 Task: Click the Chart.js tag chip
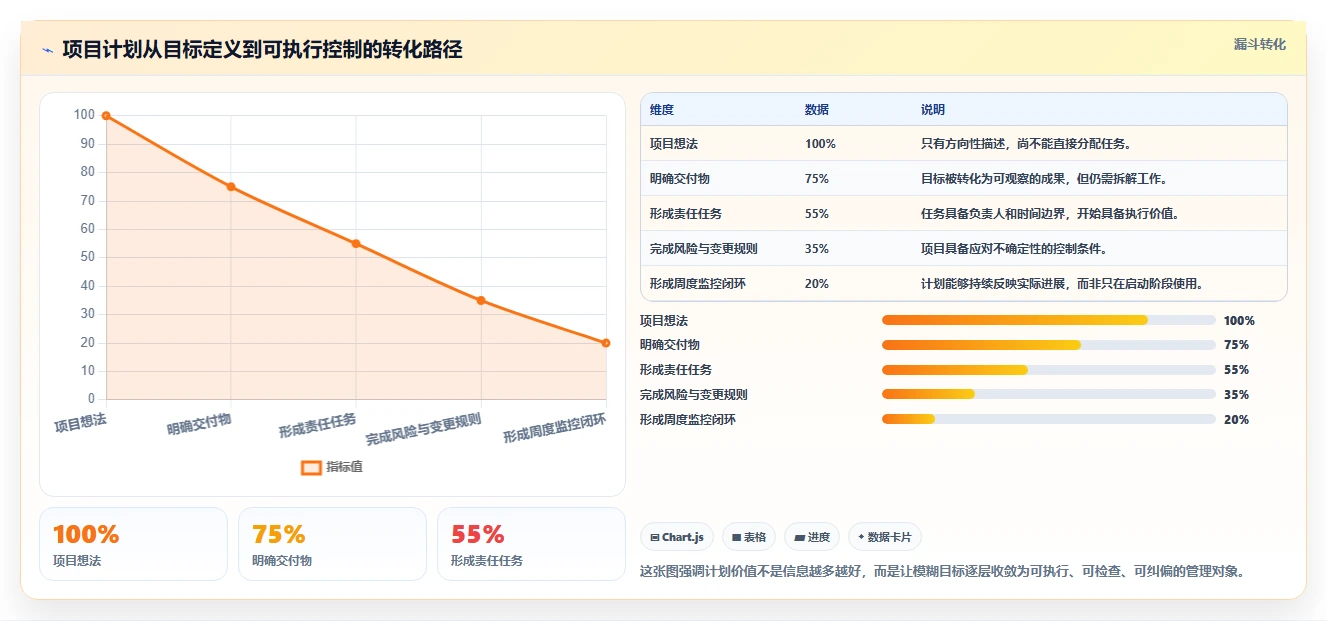tap(677, 537)
